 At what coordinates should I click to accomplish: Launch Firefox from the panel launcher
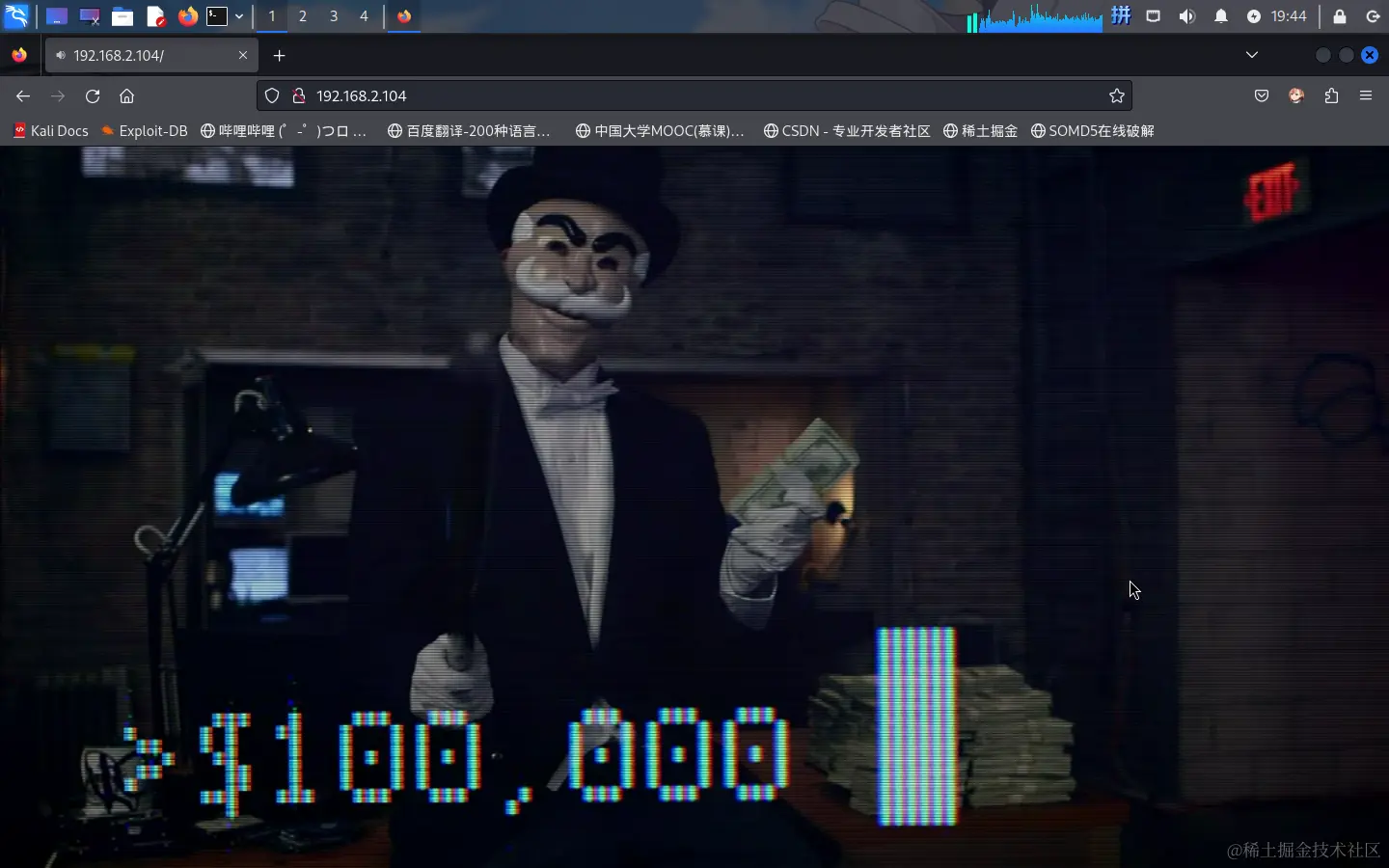pos(188,16)
